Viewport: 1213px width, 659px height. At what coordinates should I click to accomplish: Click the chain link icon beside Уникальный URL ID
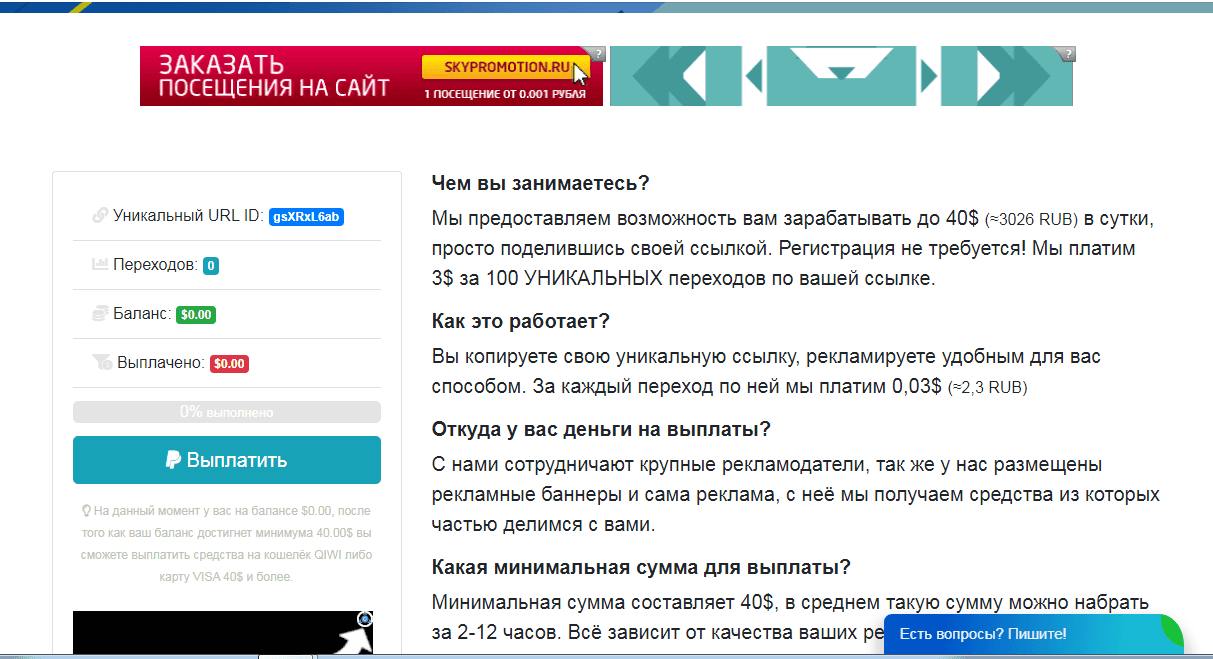(100, 215)
